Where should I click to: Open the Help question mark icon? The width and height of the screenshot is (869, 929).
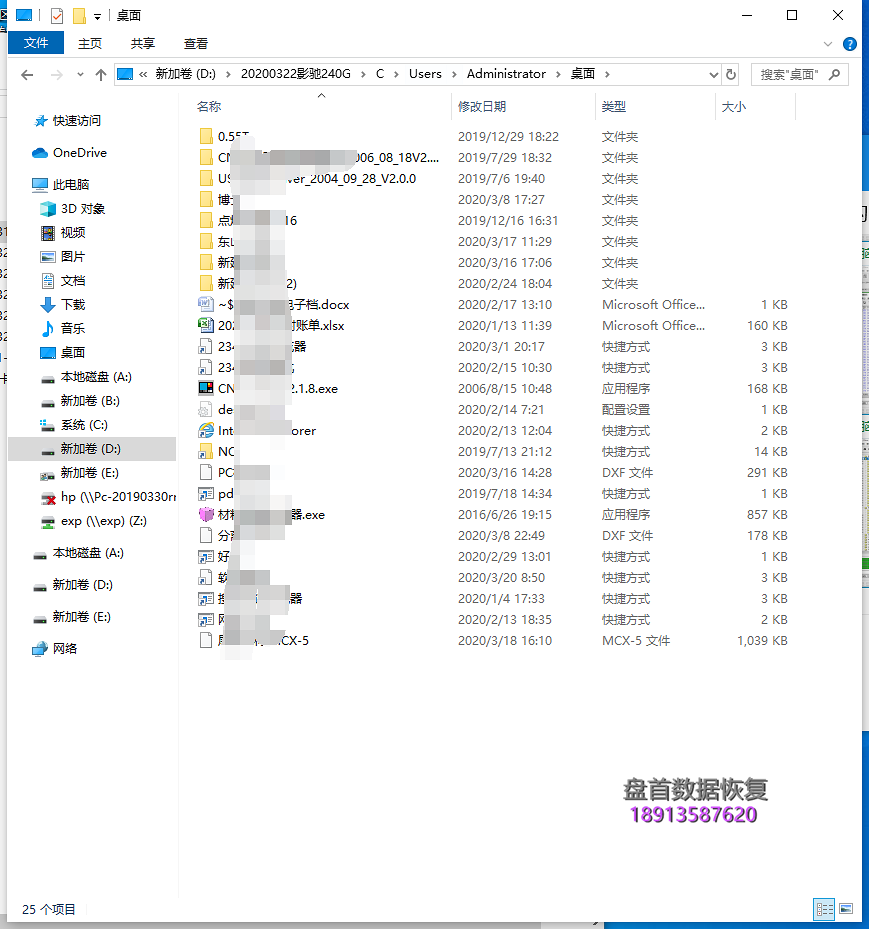tap(849, 44)
